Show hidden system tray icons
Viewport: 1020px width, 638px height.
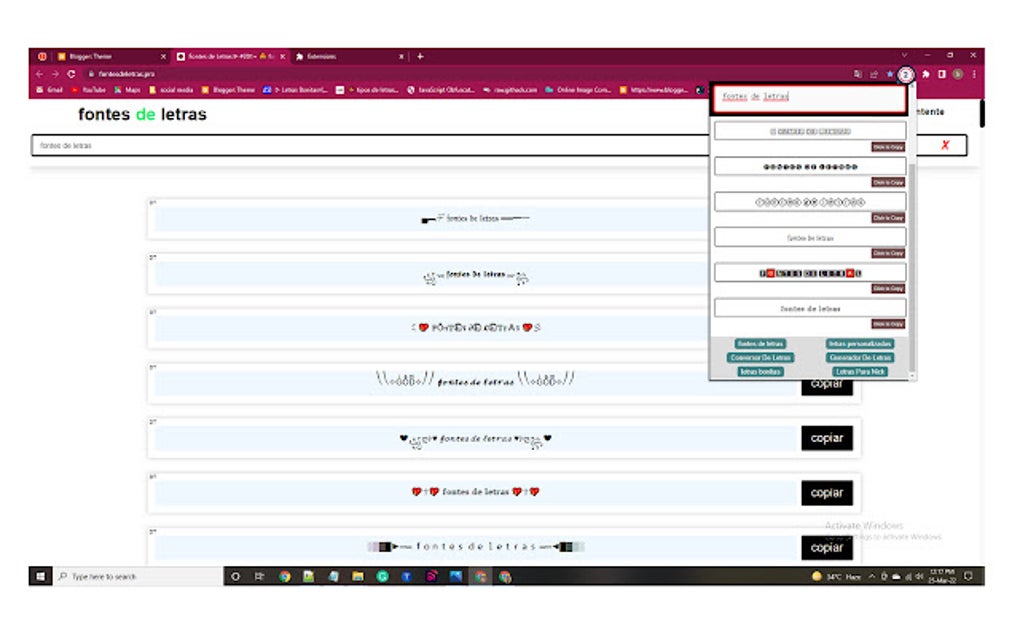tap(871, 576)
